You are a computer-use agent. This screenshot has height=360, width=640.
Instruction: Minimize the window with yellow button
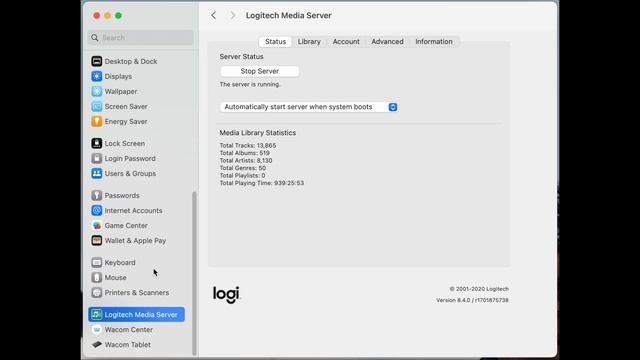pyautogui.click(x=107, y=16)
